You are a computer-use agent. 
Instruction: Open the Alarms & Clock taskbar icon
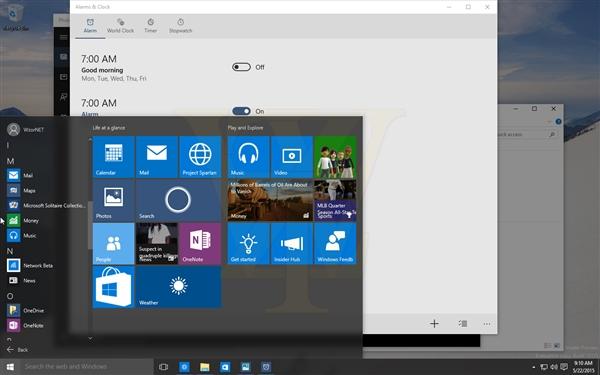point(266,367)
